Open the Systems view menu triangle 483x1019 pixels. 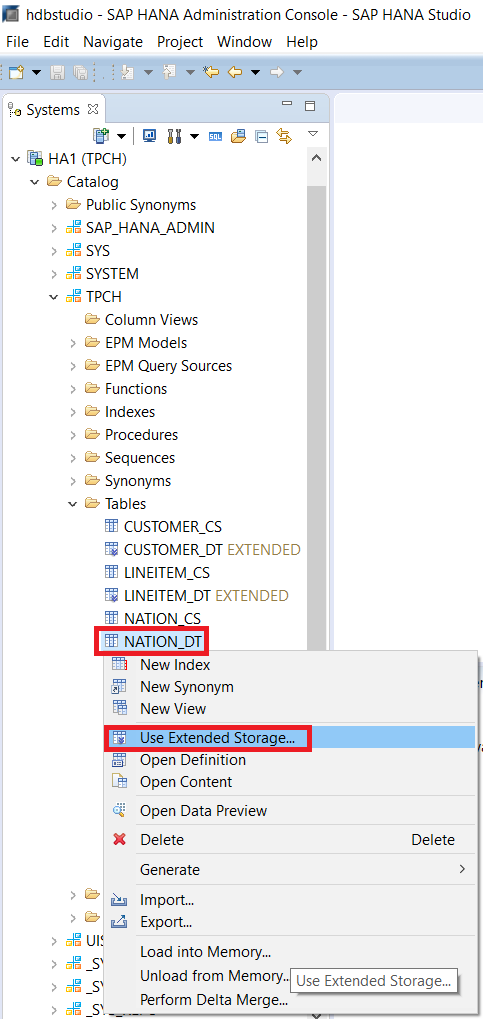pyautogui.click(x=313, y=133)
